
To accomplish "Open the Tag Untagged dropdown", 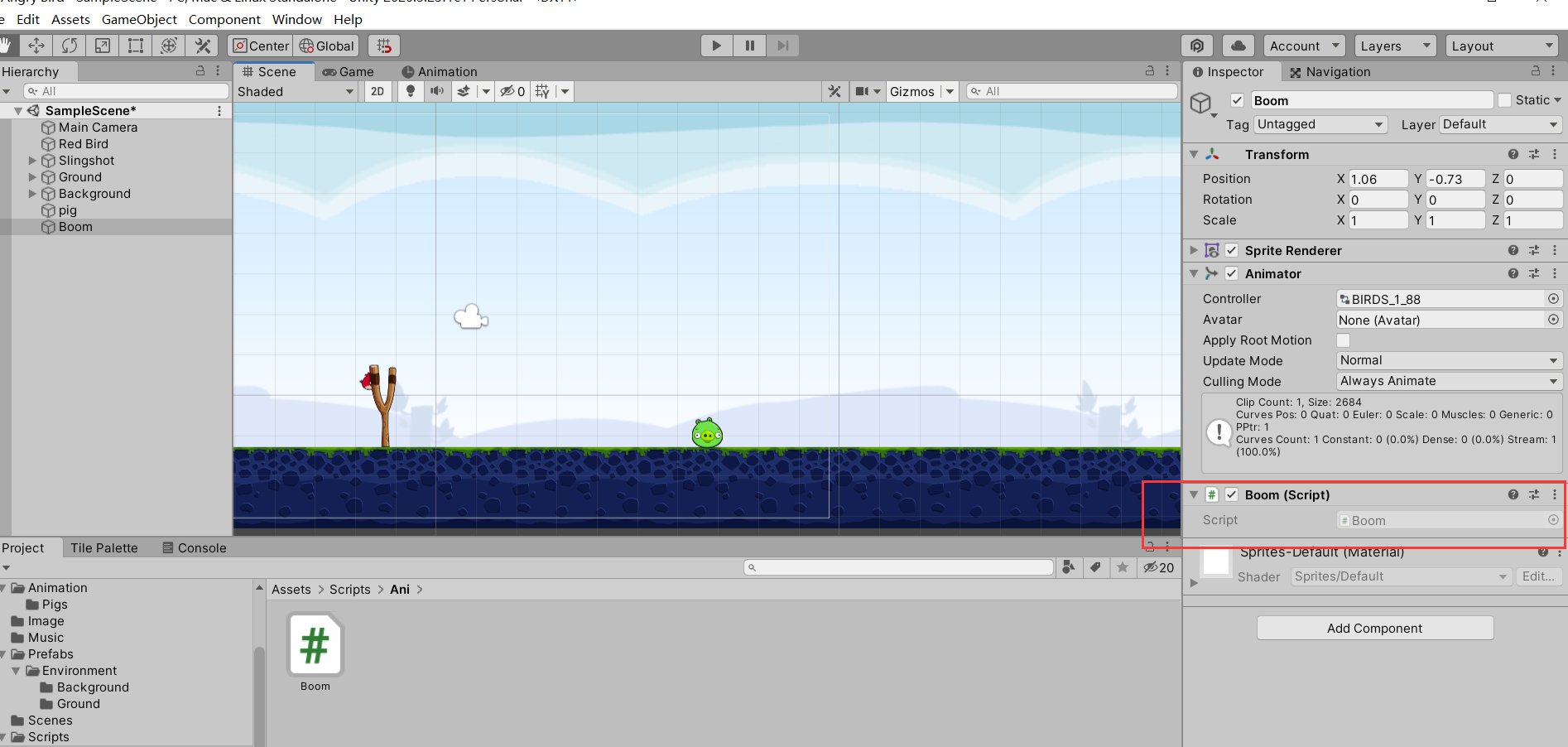I will 1320,124.
